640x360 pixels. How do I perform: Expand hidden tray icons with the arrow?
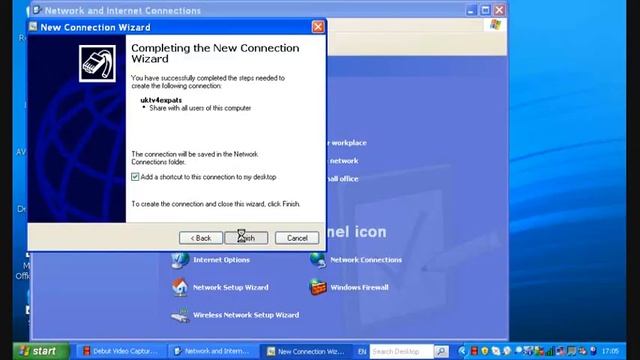click(462, 351)
